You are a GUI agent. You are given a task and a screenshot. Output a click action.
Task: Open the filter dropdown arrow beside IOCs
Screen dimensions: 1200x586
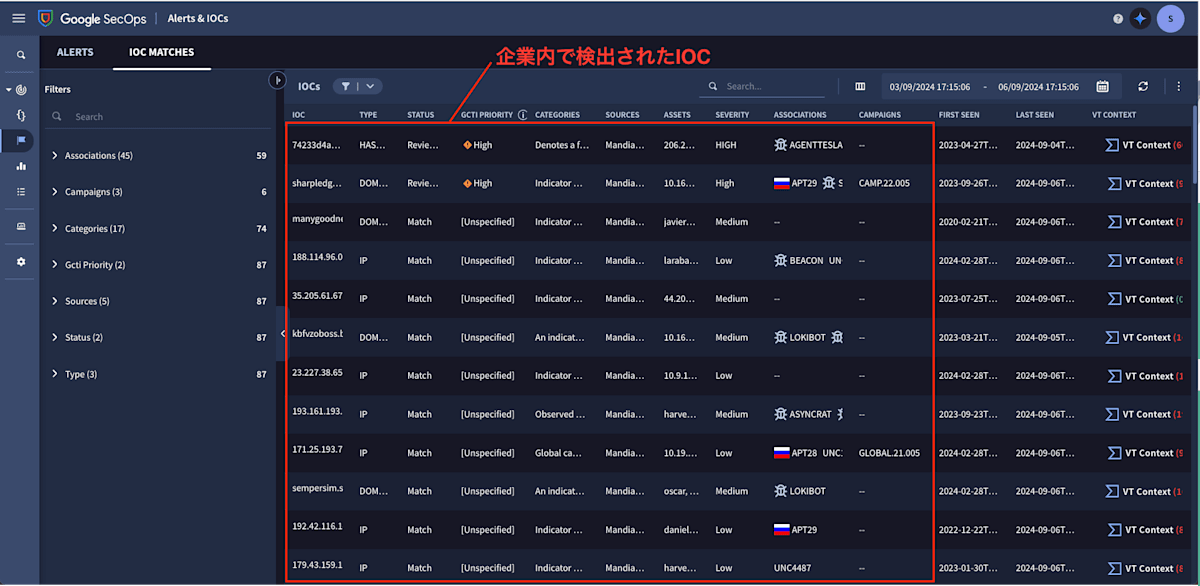click(370, 87)
